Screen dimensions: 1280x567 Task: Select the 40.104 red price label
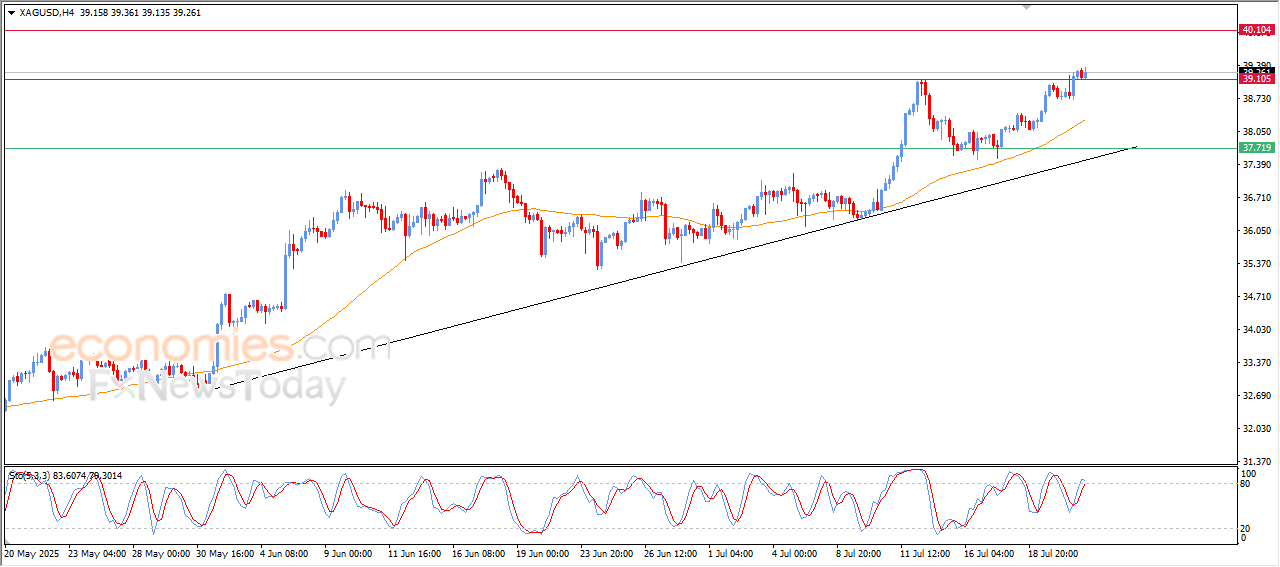[x=1255, y=30]
